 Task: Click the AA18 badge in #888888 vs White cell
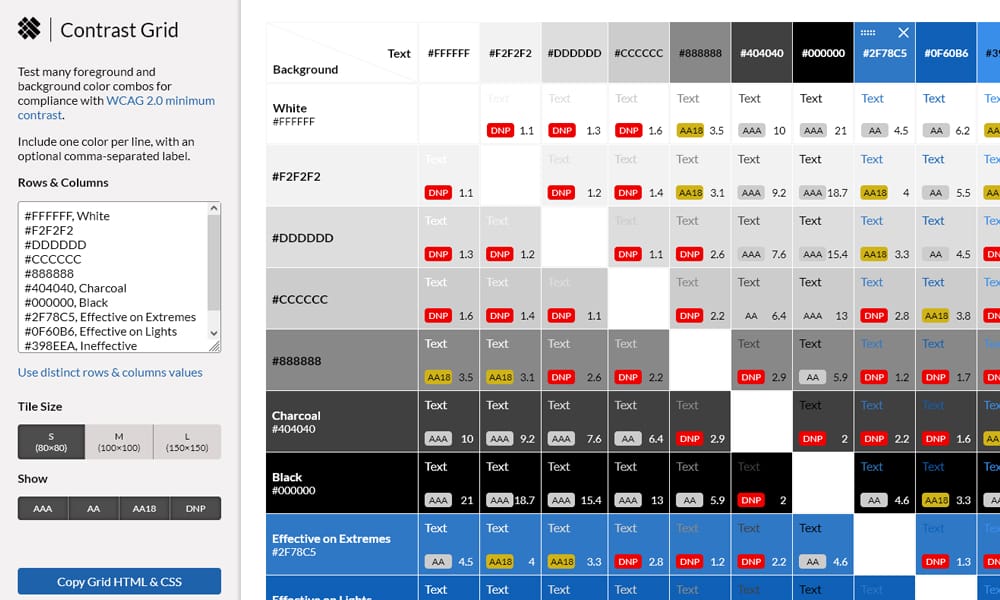pos(437,377)
